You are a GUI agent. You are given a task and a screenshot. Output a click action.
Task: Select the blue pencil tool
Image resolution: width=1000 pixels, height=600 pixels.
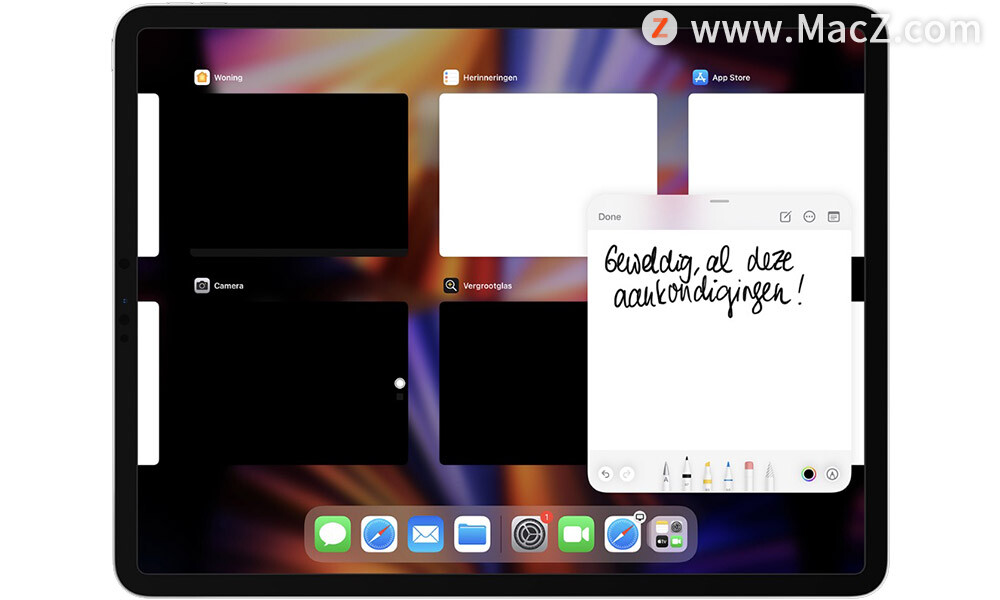(728, 476)
